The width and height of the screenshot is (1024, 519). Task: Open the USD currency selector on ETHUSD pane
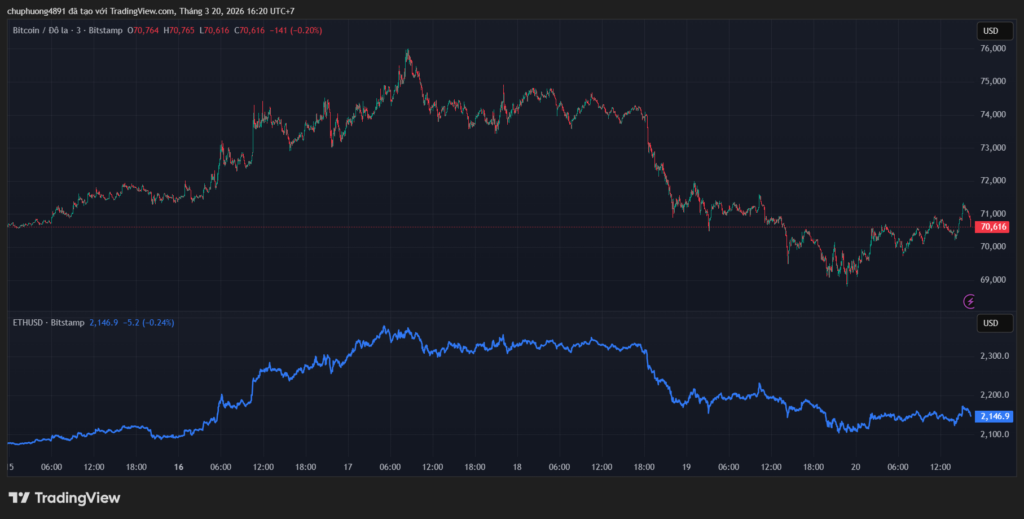tap(991, 323)
